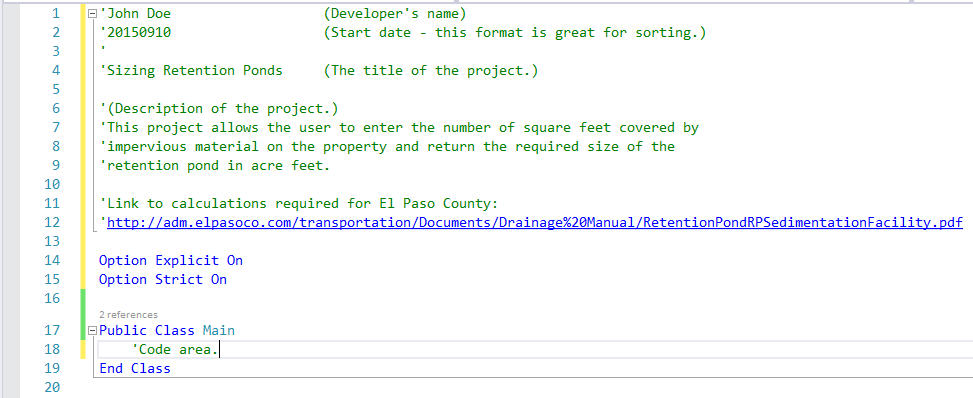This screenshot has height=398, width=973.
Task: Click line number 1 in the gutter
Action: pyautogui.click(x=56, y=14)
